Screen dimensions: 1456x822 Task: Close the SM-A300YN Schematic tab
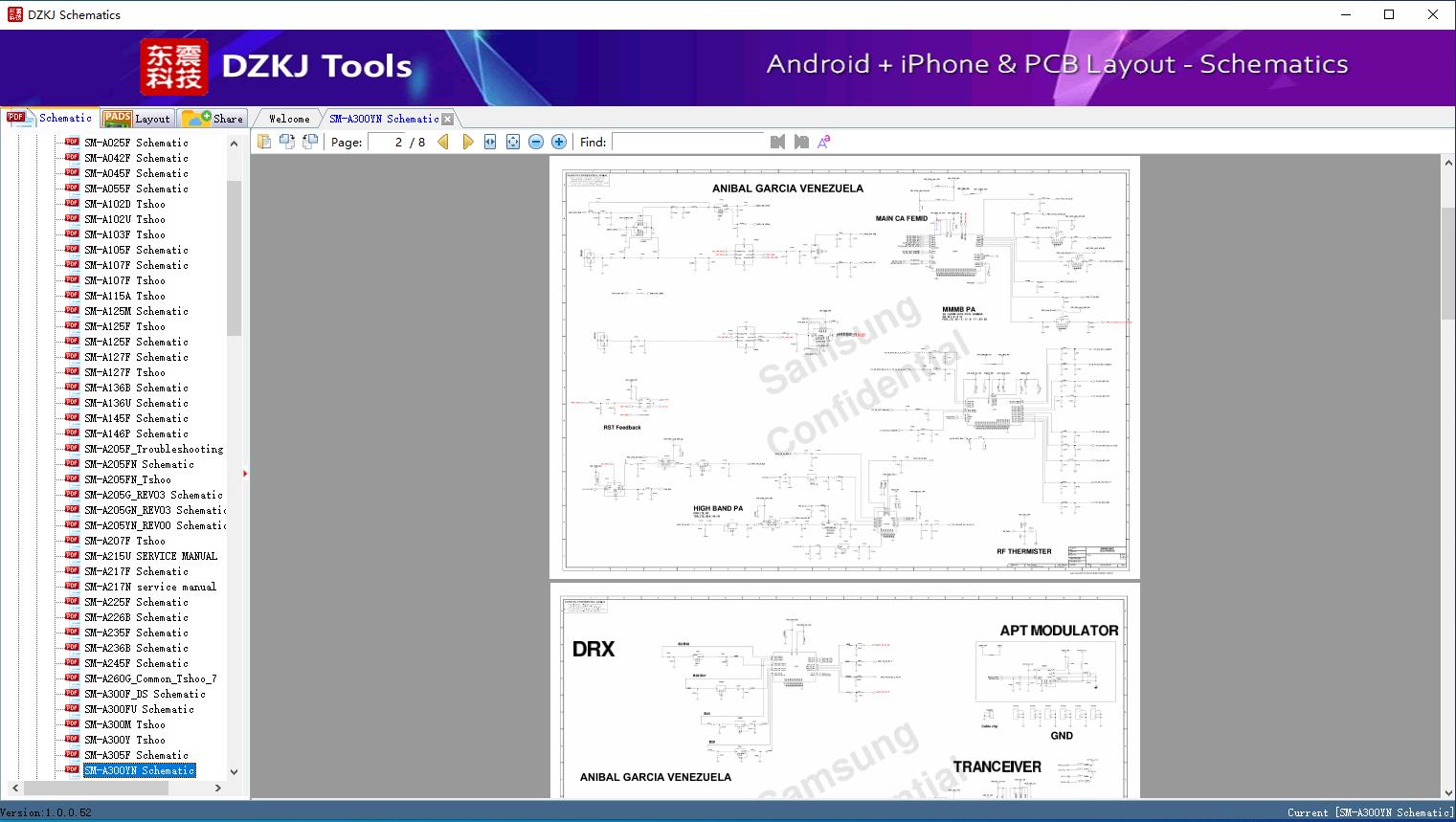[447, 119]
